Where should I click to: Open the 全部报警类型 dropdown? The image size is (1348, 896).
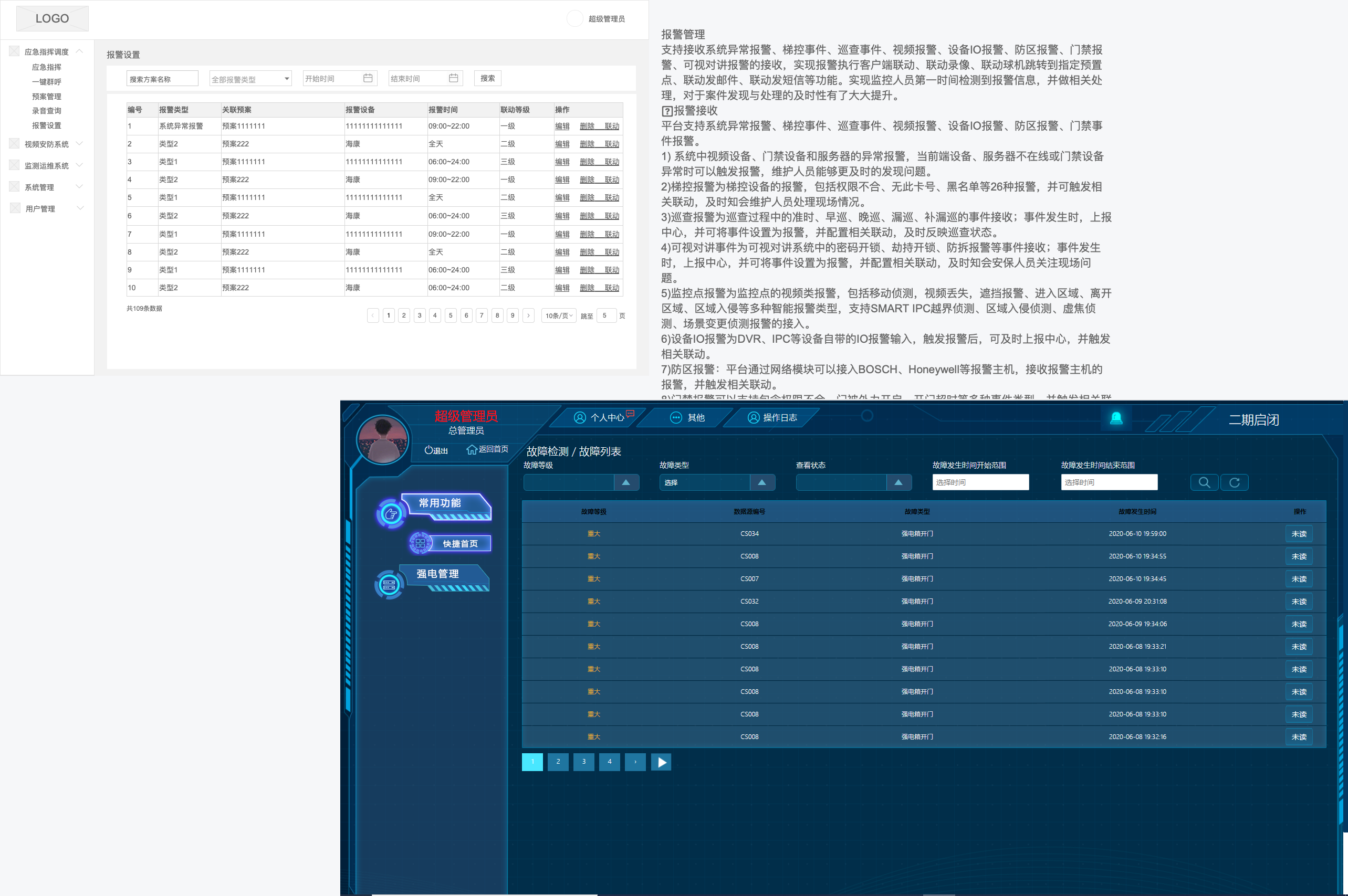point(250,79)
